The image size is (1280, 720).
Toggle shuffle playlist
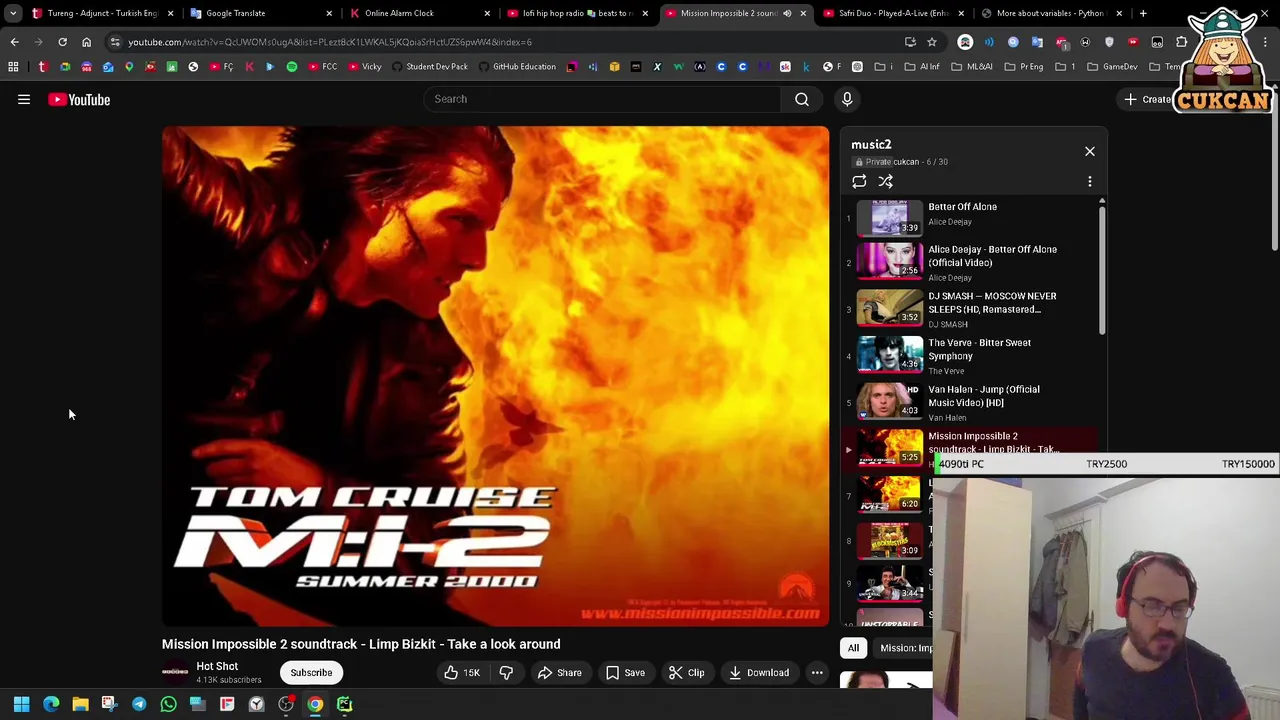[x=886, y=181]
